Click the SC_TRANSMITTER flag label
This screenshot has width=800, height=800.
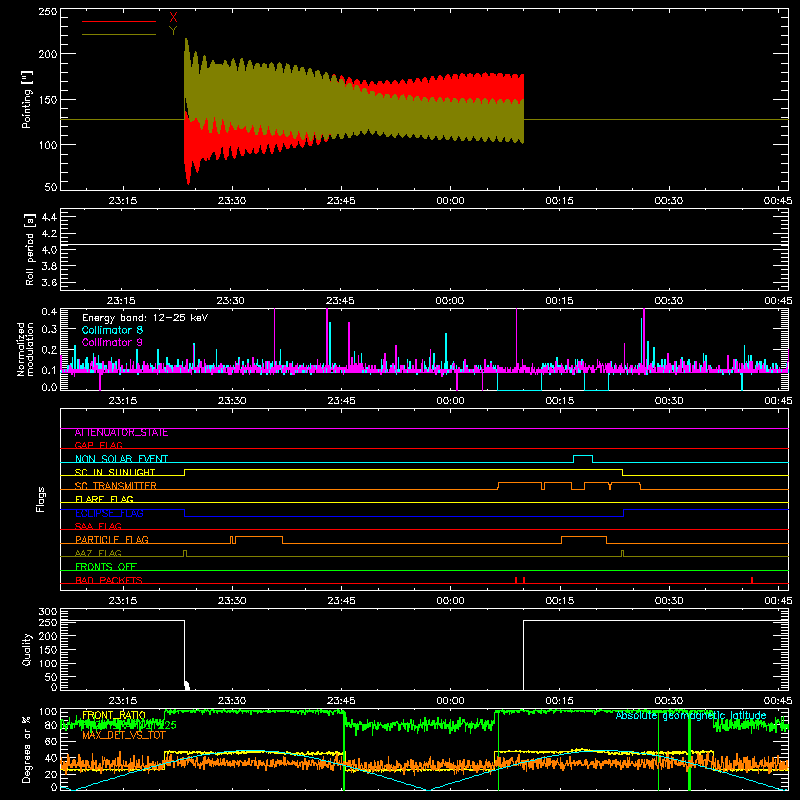(x=116, y=486)
